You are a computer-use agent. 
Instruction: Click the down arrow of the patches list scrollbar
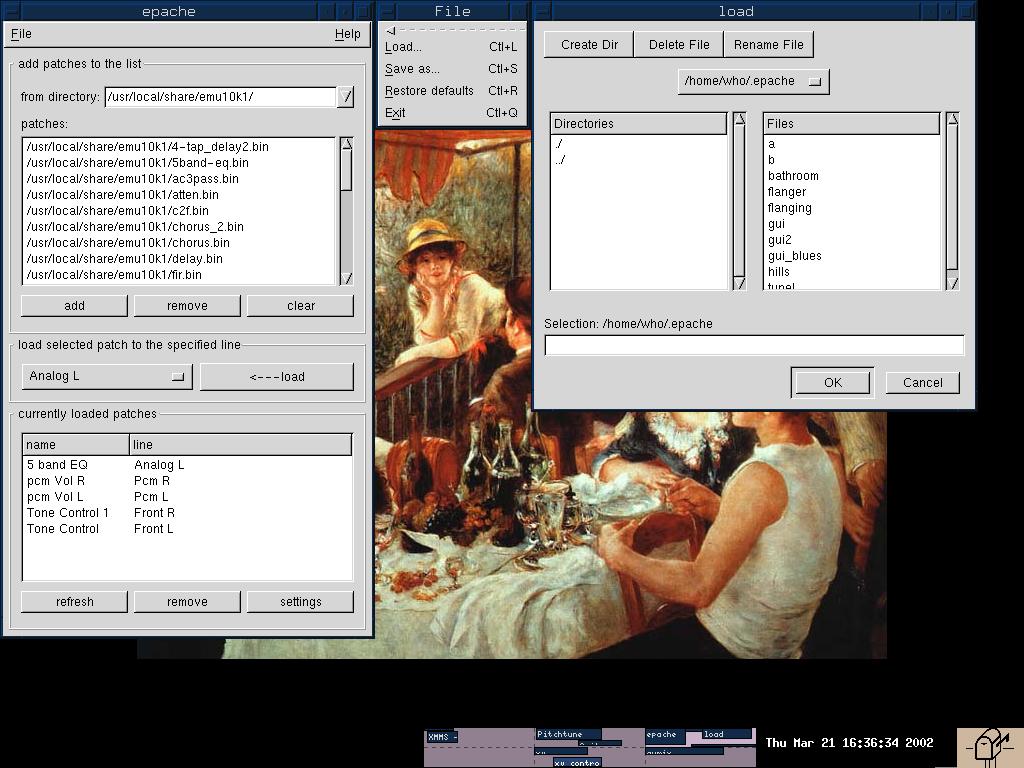[346, 278]
